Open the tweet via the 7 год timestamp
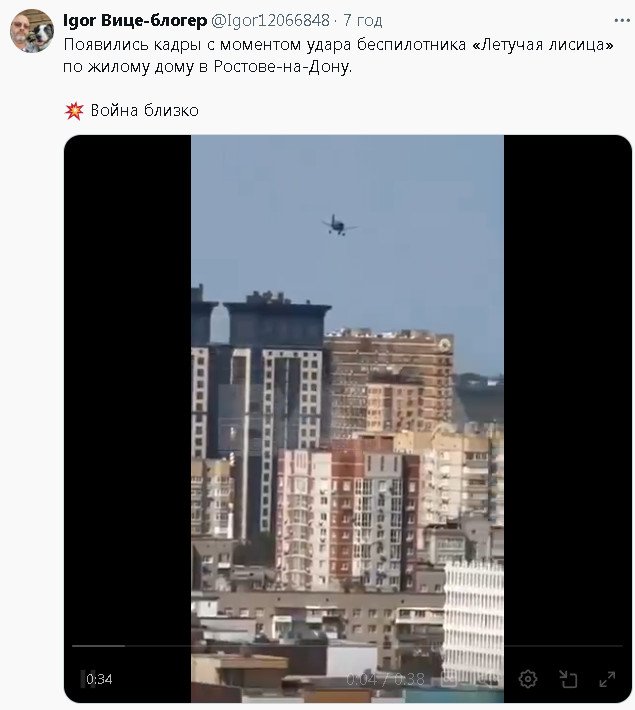The width and height of the screenshot is (635, 710). click(x=363, y=20)
